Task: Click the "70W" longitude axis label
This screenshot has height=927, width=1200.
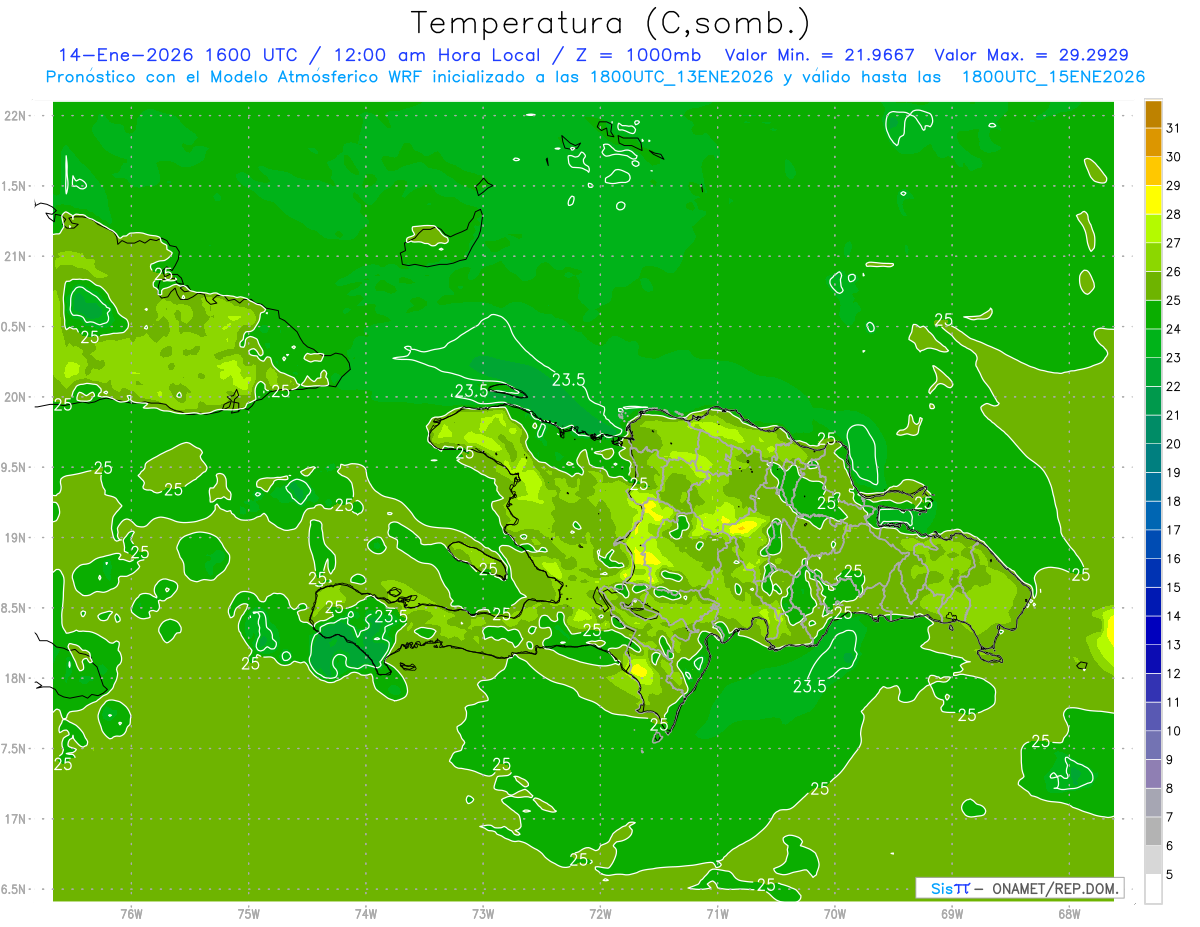Action: pyautogui.click(x=835, y=914)
